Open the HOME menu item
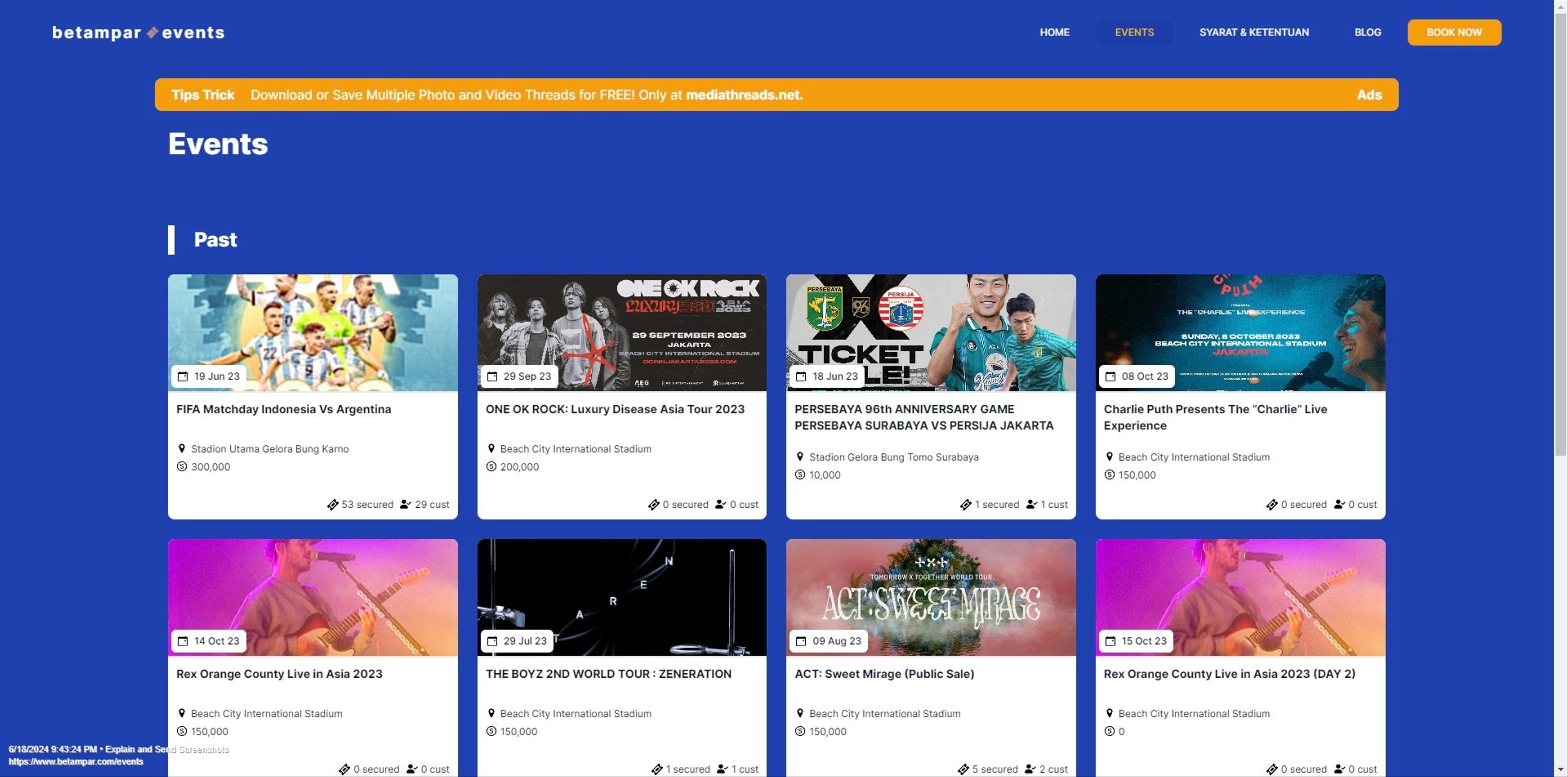1568x777 pixels. tap(1054, 32)
